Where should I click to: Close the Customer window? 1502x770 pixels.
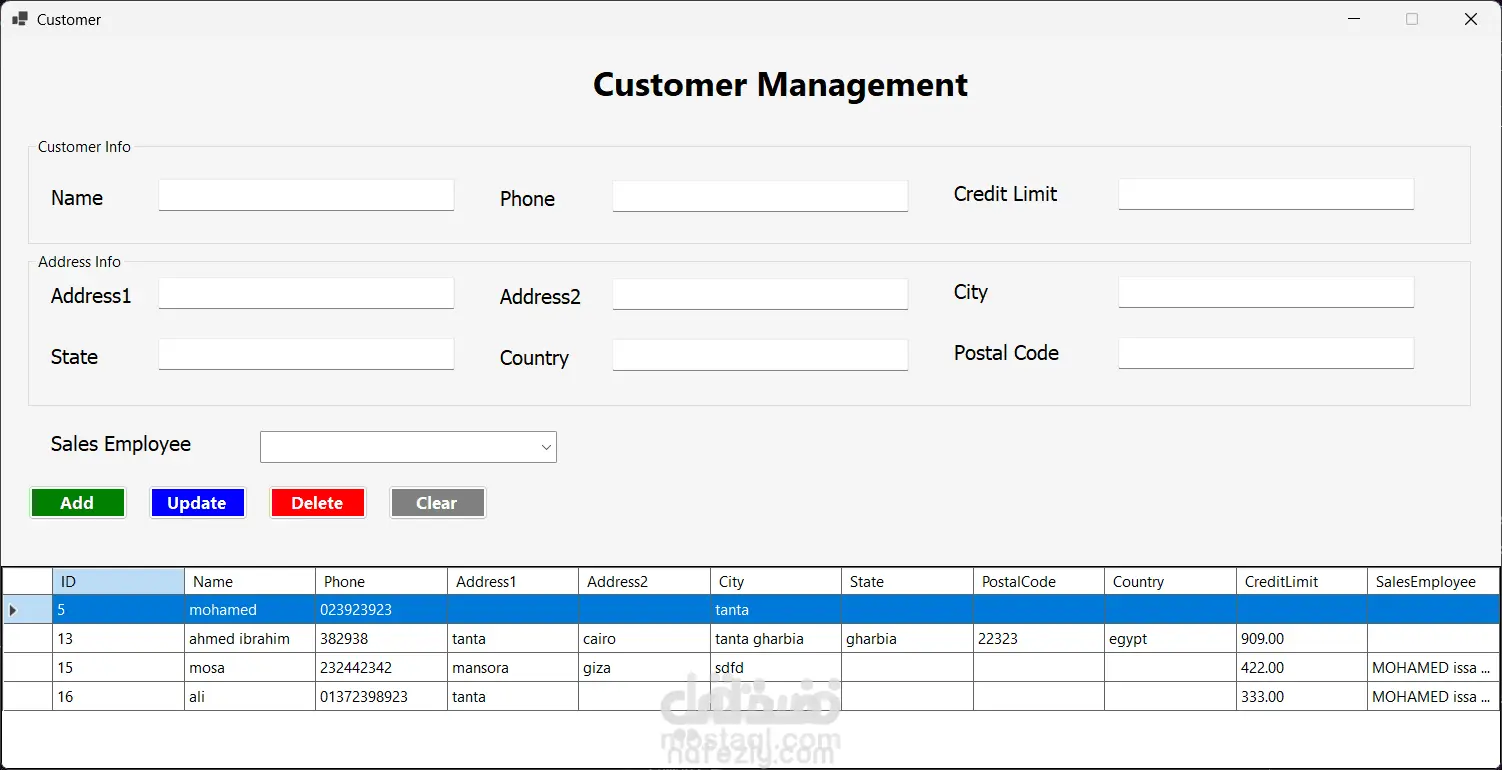[x=1471, y=19]
